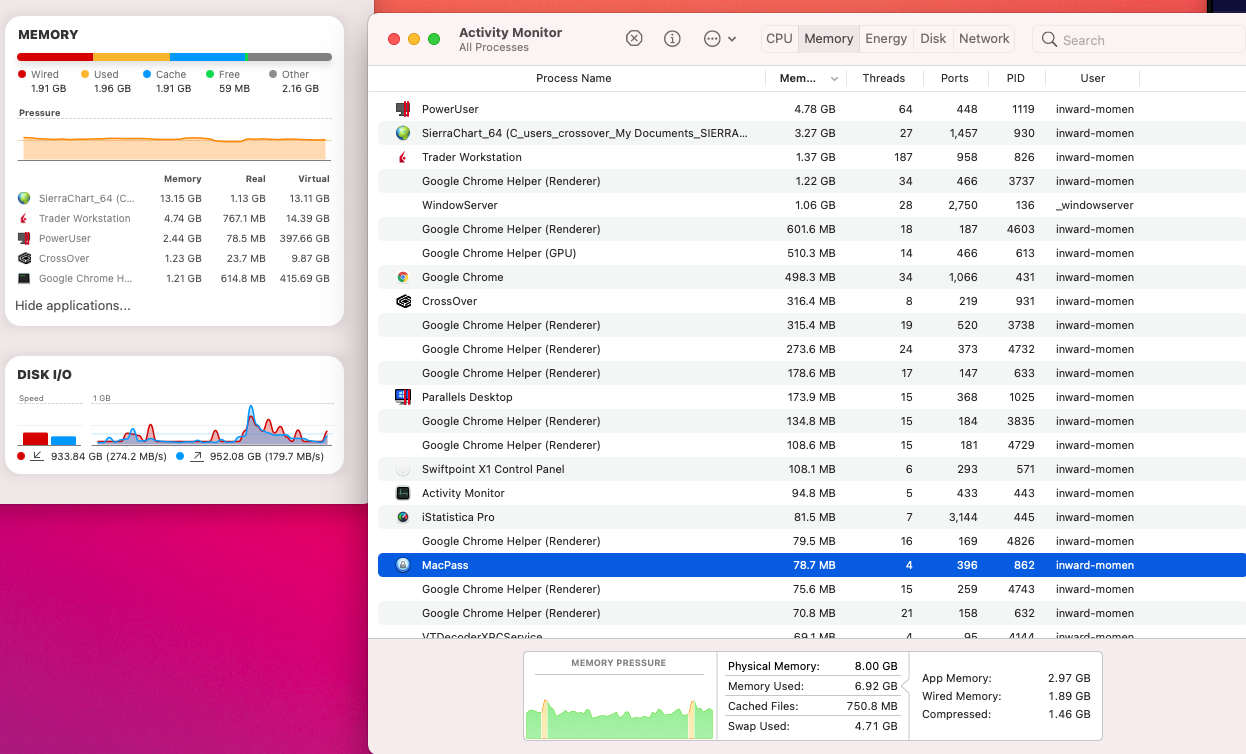
Task: Click the SierraChart_64 globe icon in process list
Action: coord(403,133)
